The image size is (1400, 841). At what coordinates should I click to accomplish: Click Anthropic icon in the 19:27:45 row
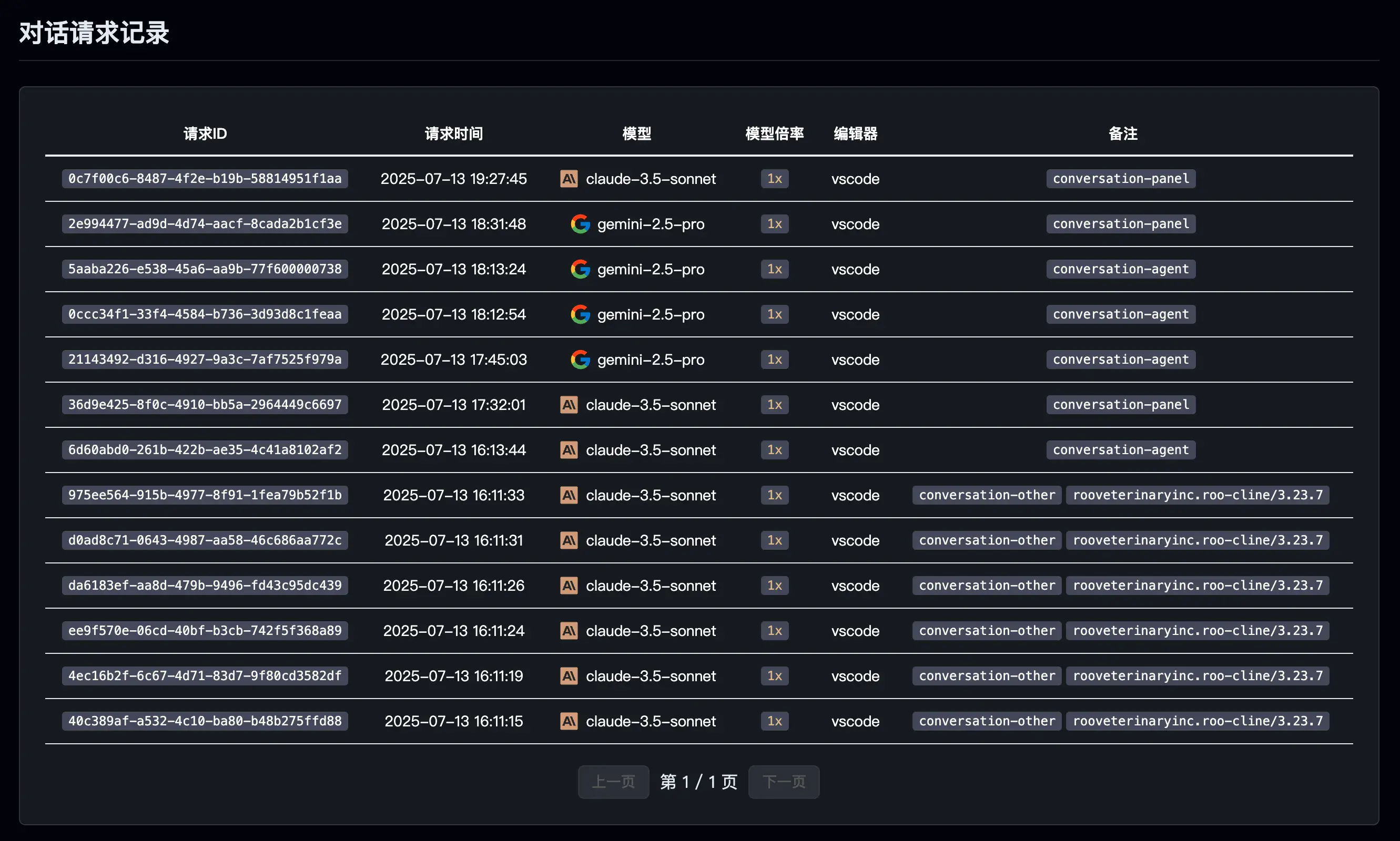(x=569, y=179)
